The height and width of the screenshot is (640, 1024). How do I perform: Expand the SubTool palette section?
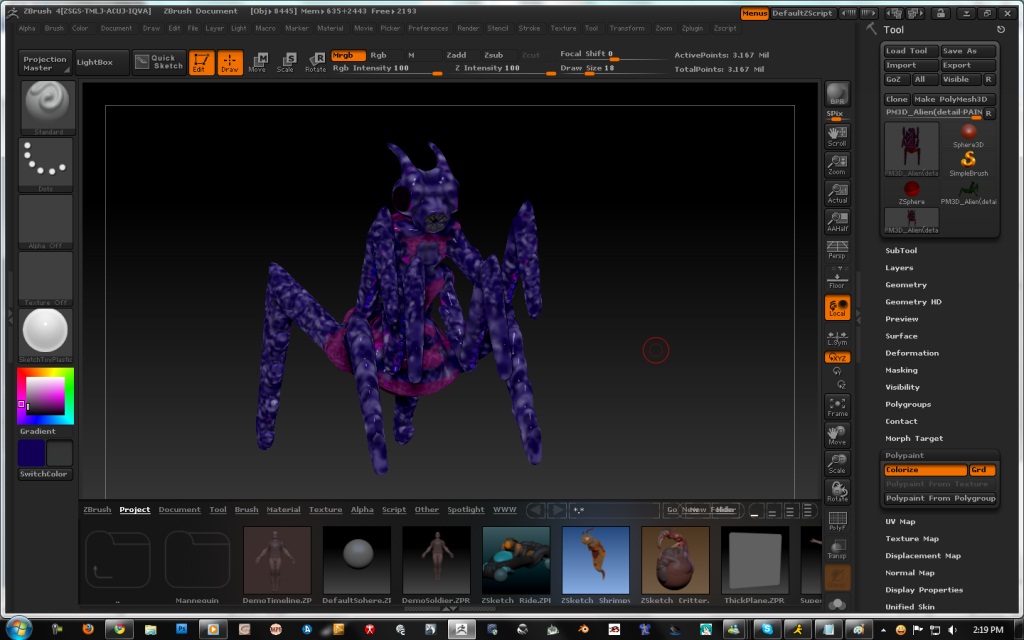pyautogui.click(x=901, y=251)
